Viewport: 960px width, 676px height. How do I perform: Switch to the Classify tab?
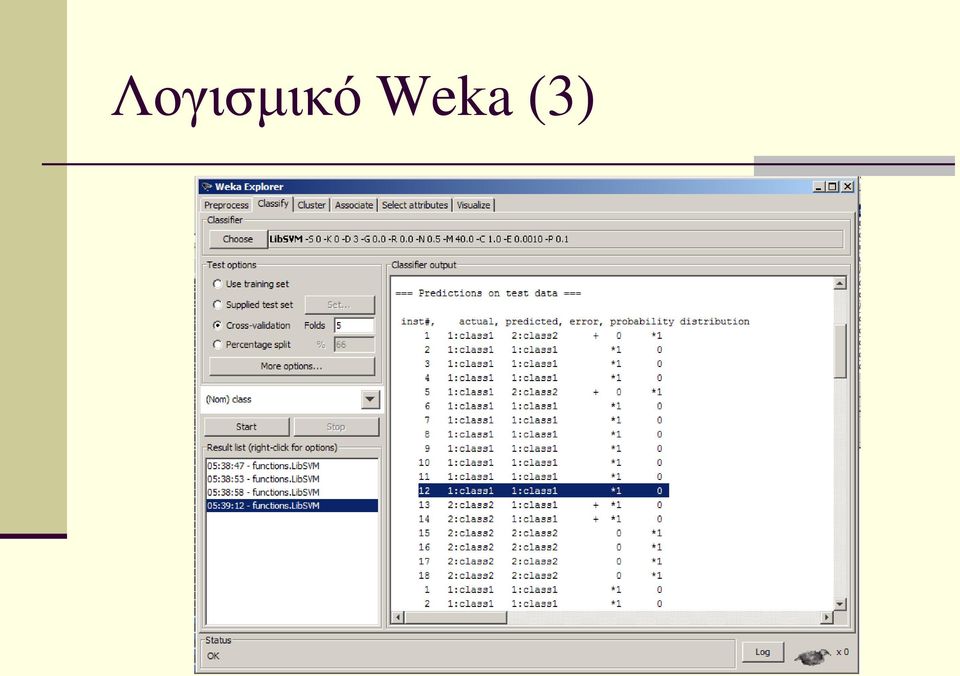click(273, 204)
